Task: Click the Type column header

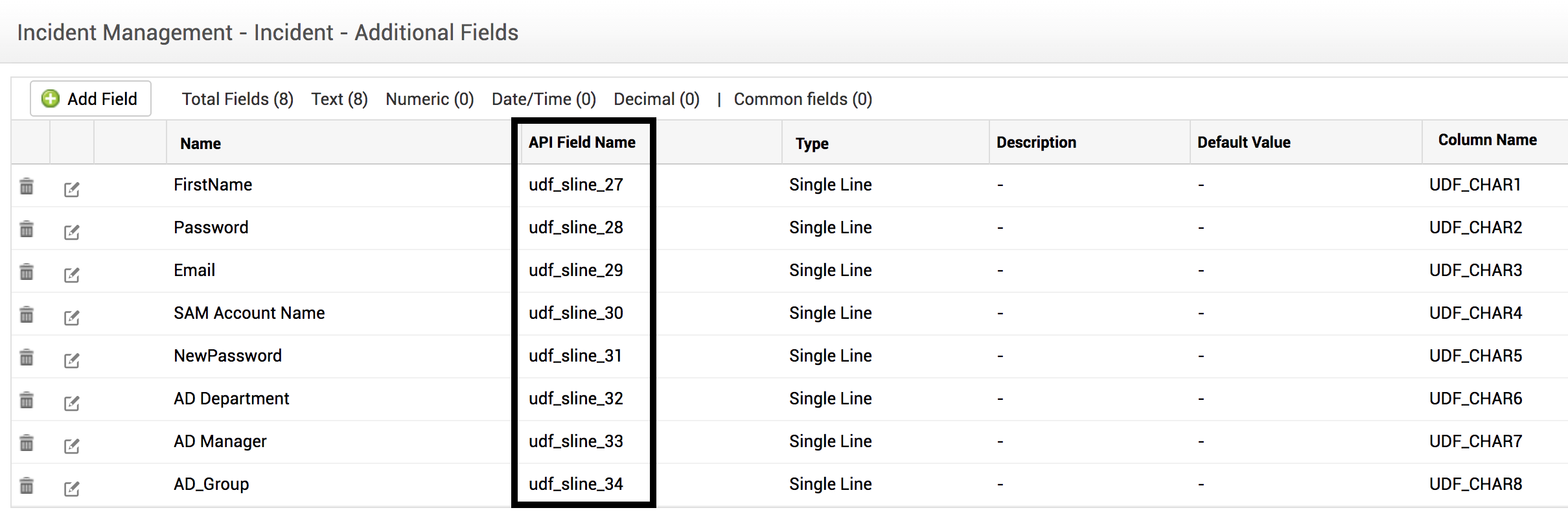Action: click(x=812, y=143)
